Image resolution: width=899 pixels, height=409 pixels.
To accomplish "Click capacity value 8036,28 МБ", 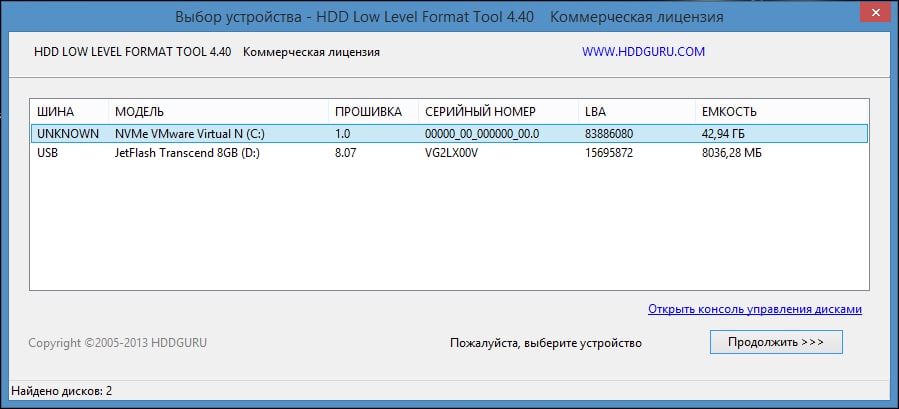I will [731, 153].
